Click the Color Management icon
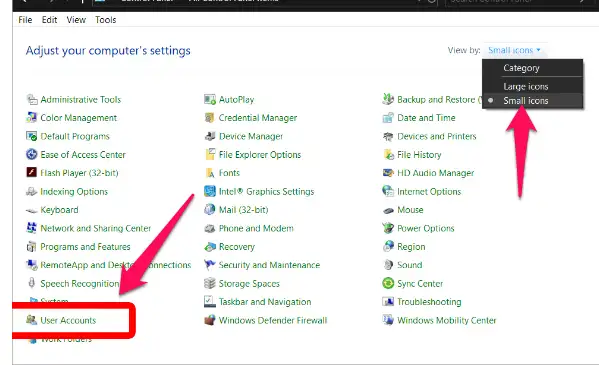Viewport: 599px width, 365px height. (32, 118)
